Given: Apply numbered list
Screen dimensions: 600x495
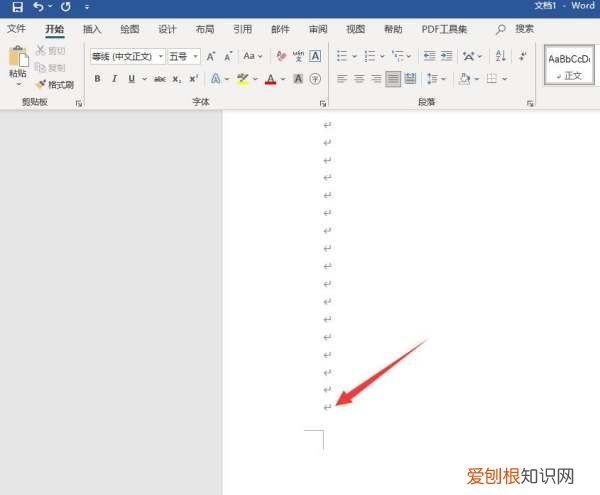Looking at the screenshot, I should [370, 56].
